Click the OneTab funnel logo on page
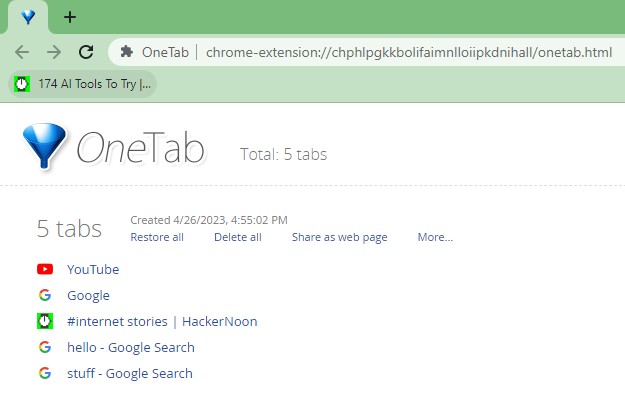 (x=44, y=146)
